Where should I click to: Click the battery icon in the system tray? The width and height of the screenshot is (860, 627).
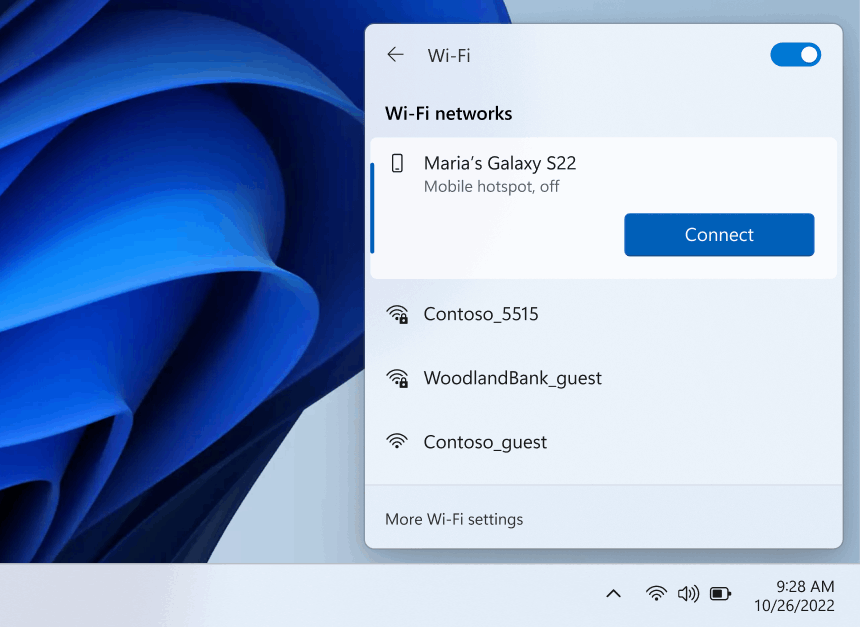pyautogui.click(x=720, y=592)
